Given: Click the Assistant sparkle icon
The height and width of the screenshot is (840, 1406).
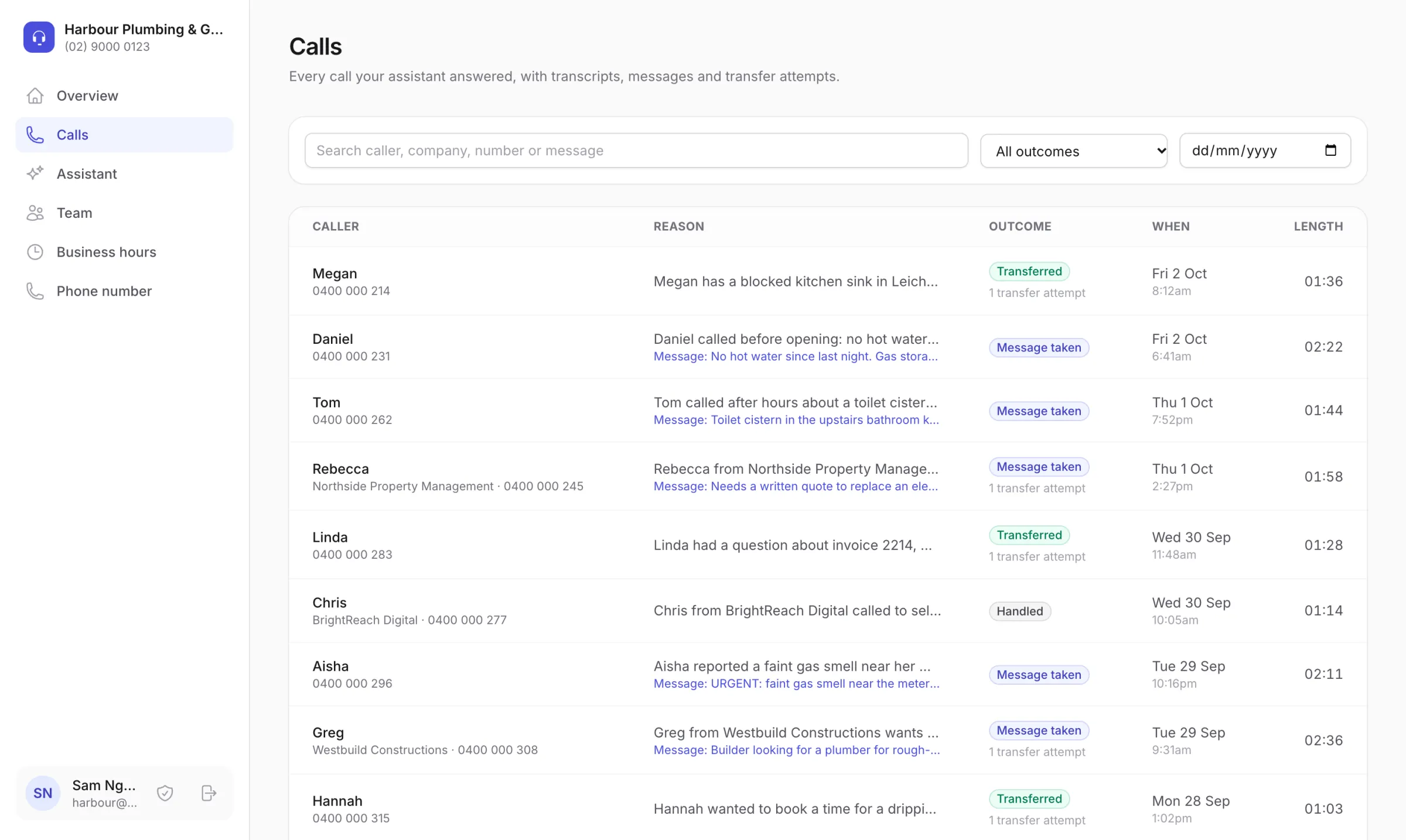Looking at the screenshot, I should click(35, 173).
